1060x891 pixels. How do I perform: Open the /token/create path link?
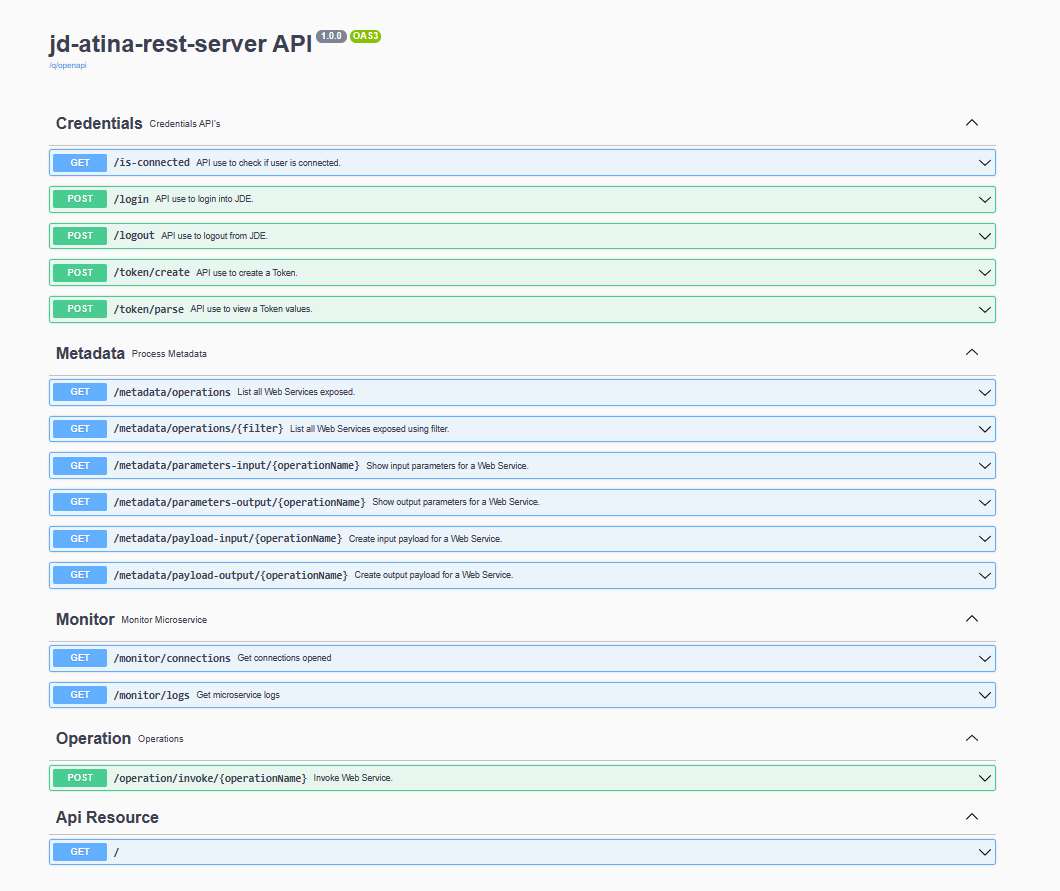point(151,272)
